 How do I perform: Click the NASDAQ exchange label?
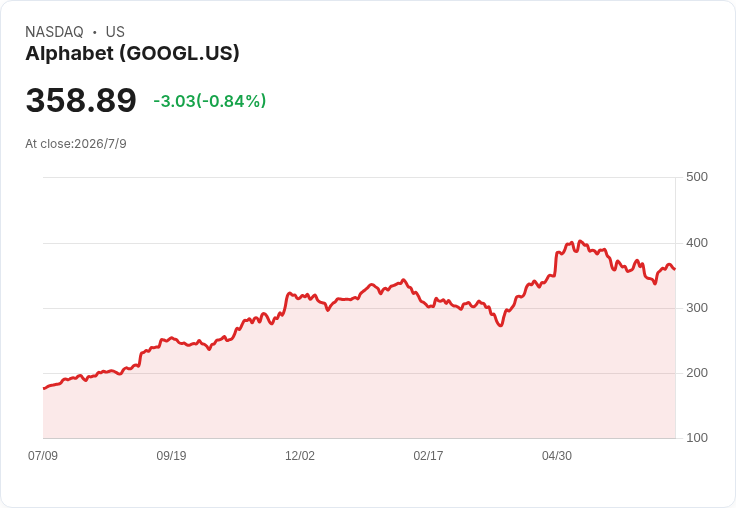click(x=54, y=31)
